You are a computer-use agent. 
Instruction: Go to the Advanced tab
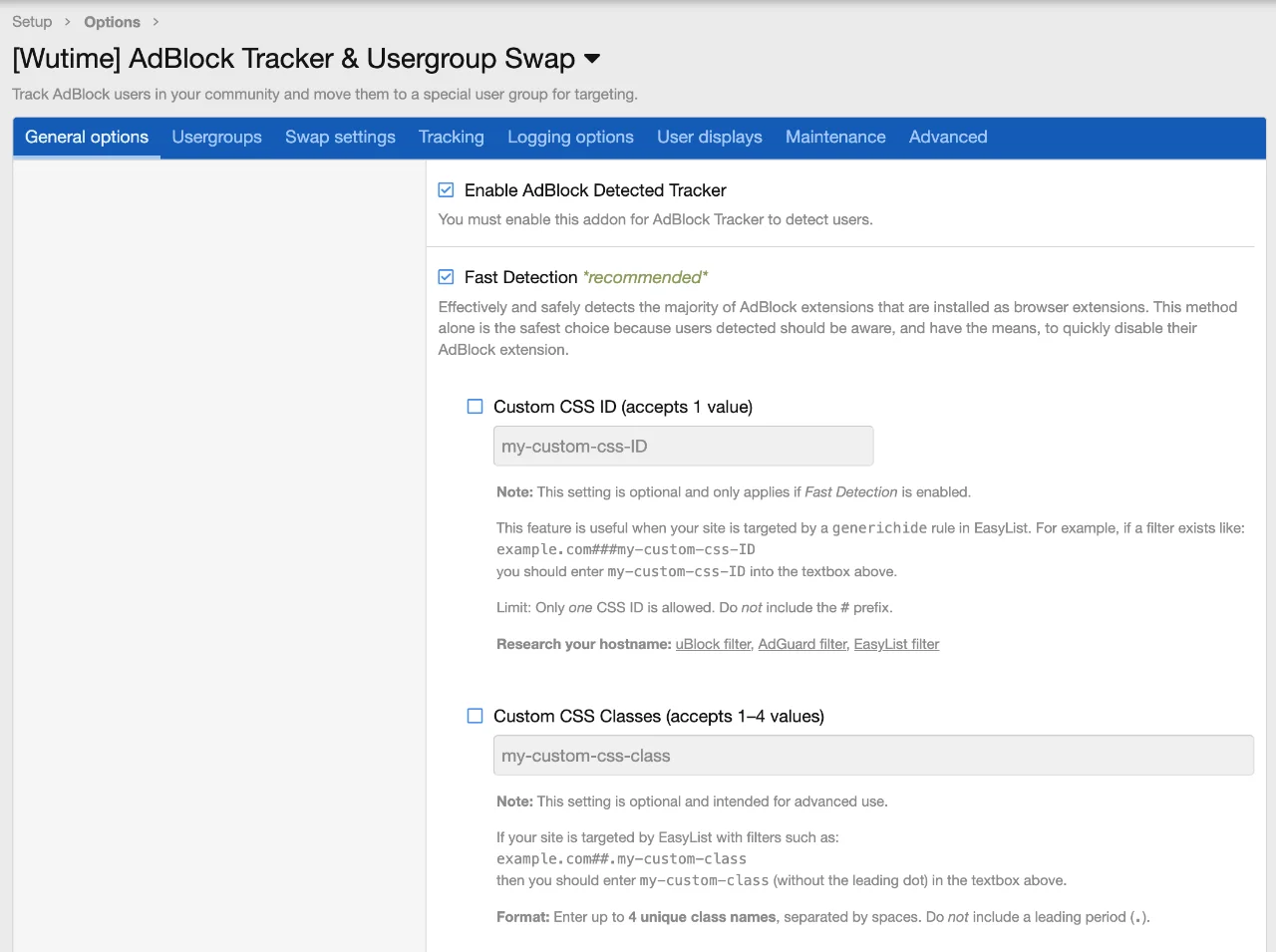(947, 138)
